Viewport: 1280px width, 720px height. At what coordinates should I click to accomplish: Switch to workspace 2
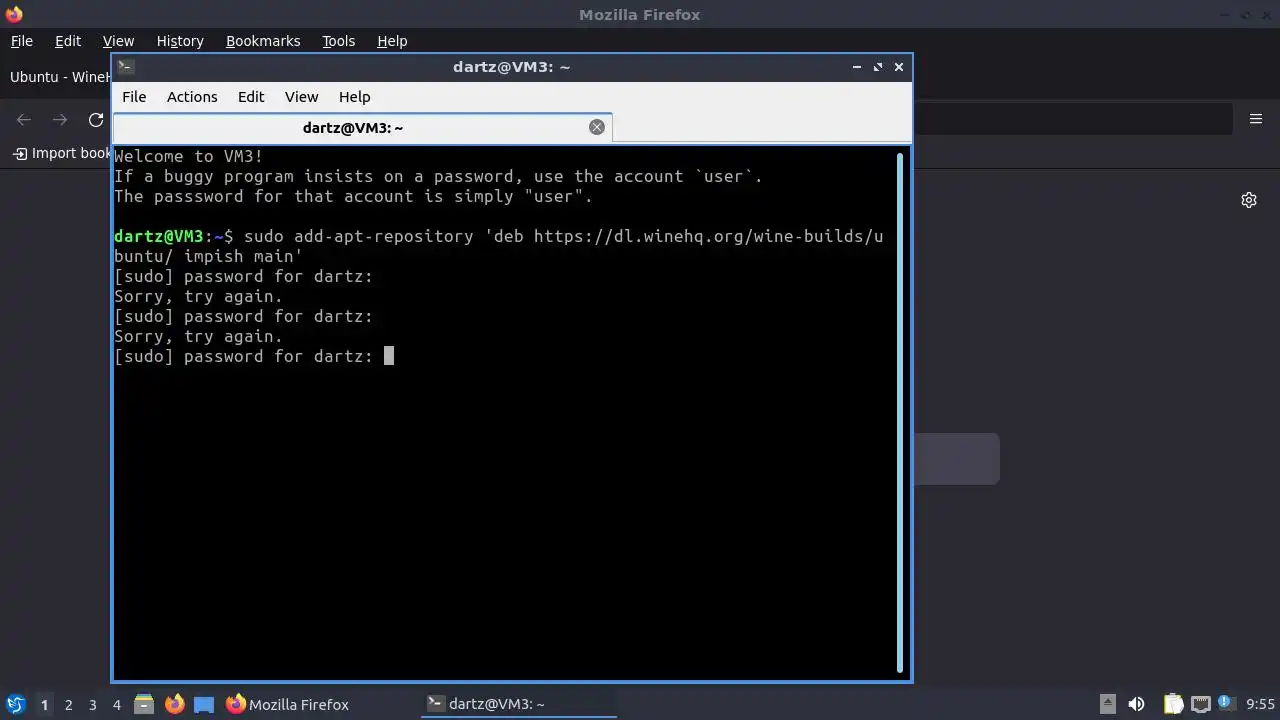click(x=68, y=705)
